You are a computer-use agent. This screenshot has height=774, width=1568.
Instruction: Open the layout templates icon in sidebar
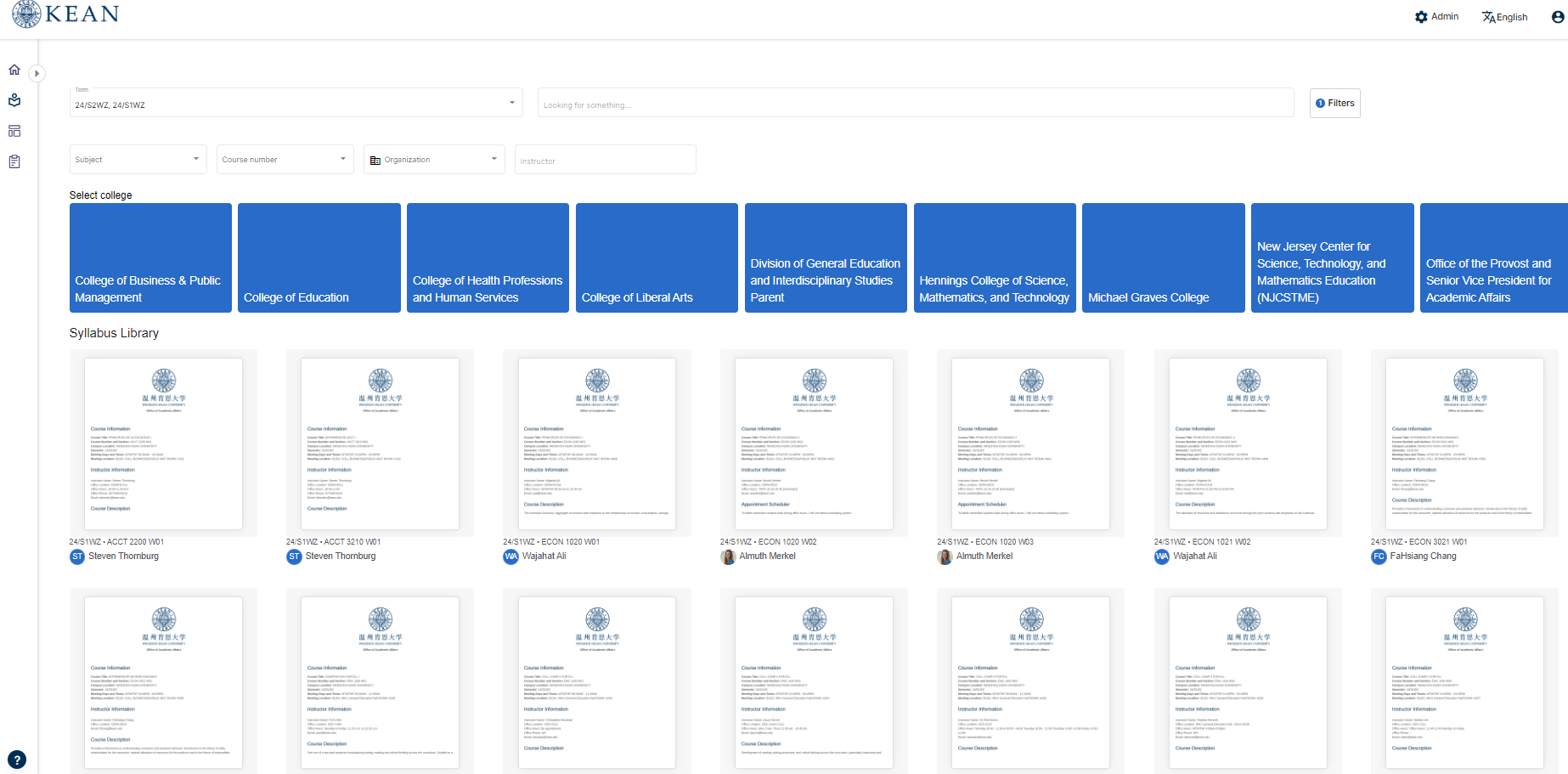14,131
